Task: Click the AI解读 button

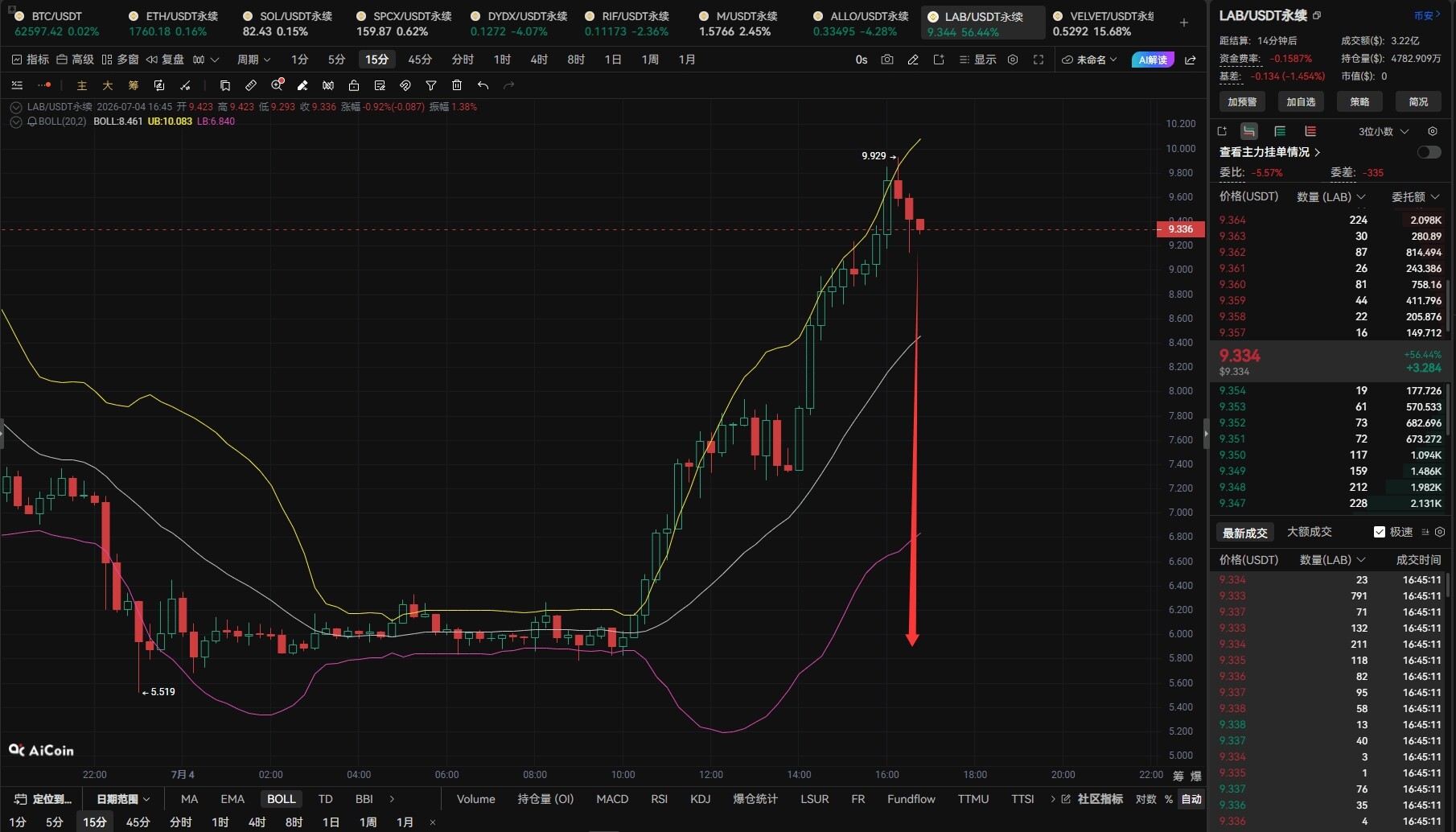Action: pyautogui.click(x=1153, y=60)
